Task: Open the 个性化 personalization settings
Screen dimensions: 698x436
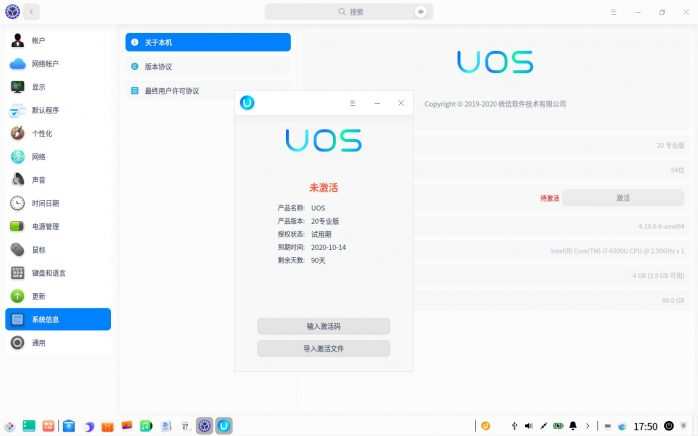Action: [x=58, y=133]
